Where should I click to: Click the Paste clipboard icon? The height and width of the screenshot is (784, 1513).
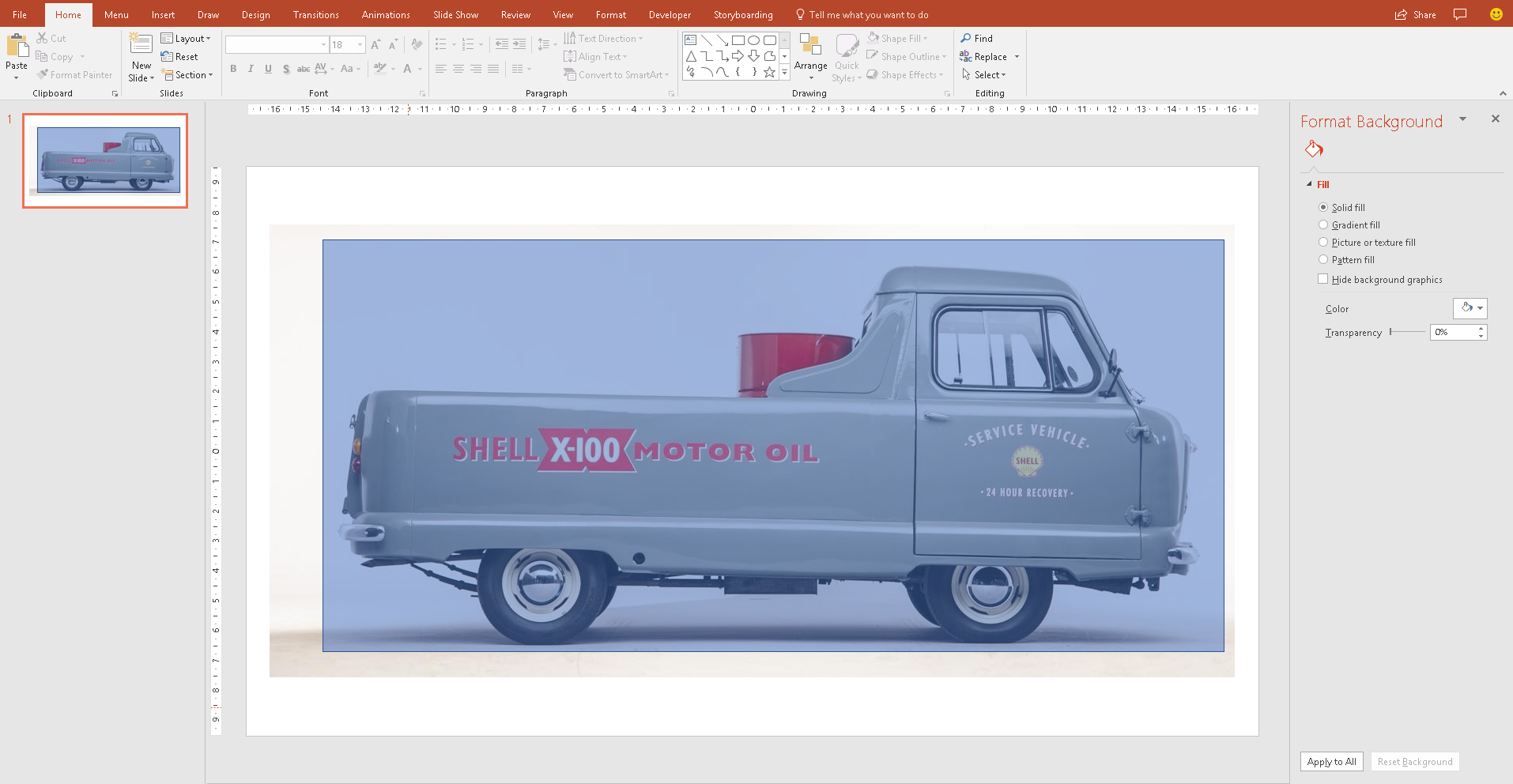pos(17,46)
